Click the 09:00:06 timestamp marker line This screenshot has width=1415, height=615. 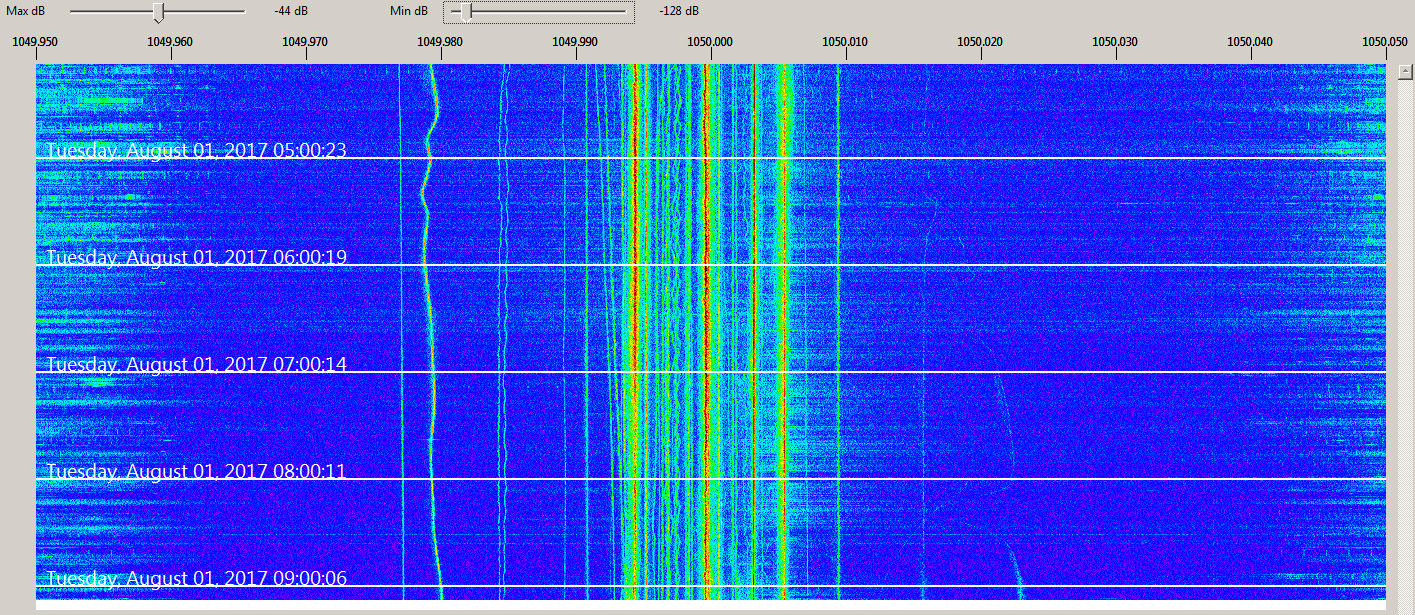(711, 586)
